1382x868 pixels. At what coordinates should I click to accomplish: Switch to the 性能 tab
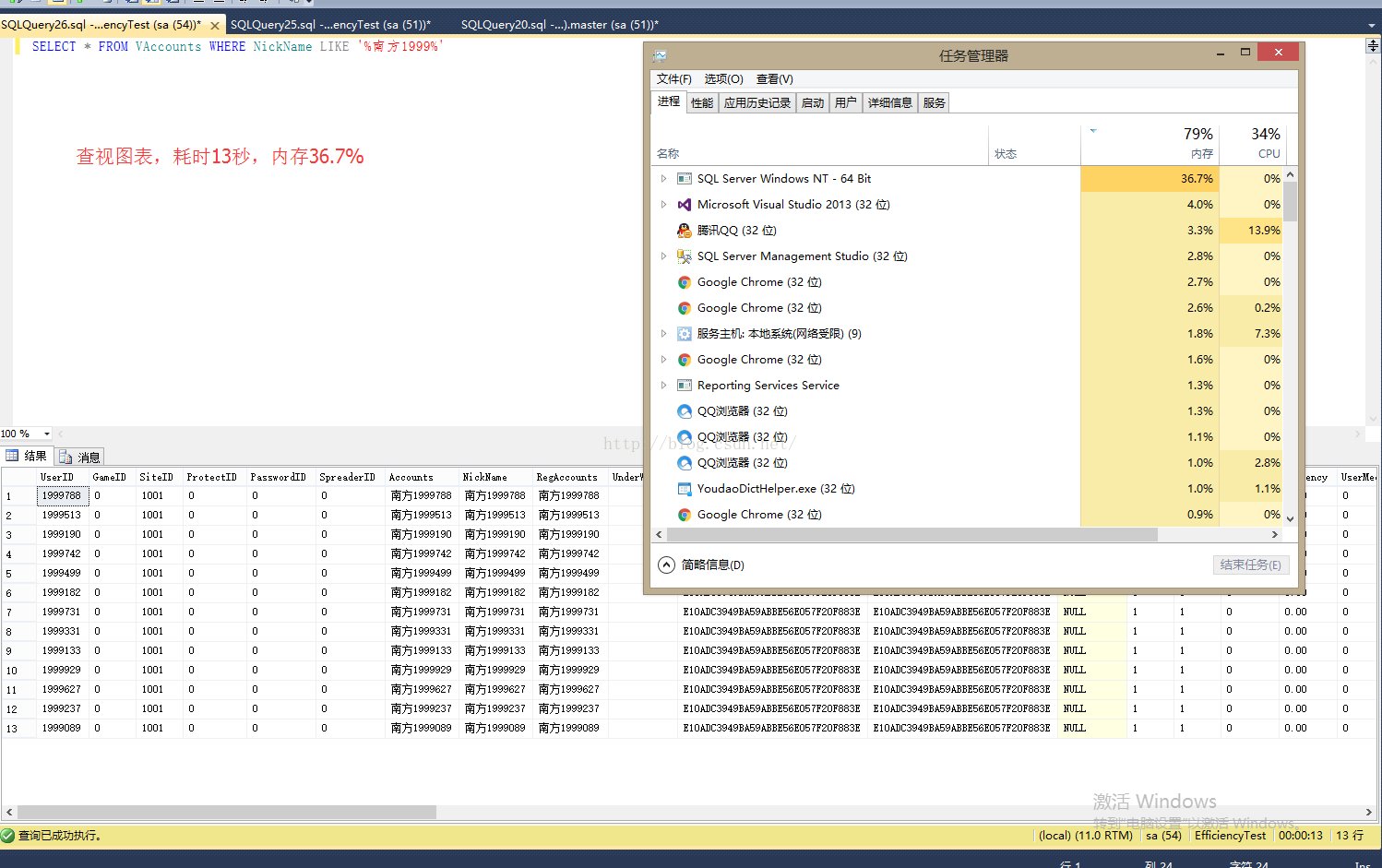point(702,103)
